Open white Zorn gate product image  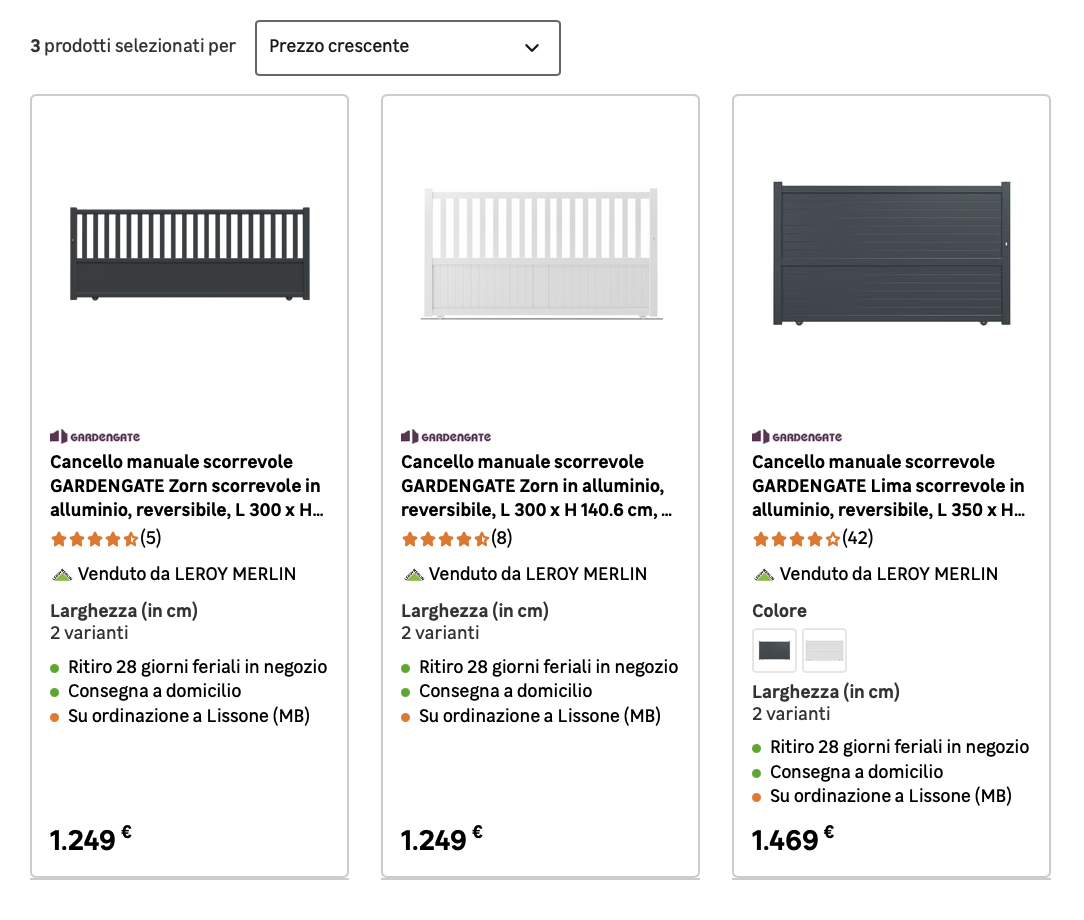(540, 254)
